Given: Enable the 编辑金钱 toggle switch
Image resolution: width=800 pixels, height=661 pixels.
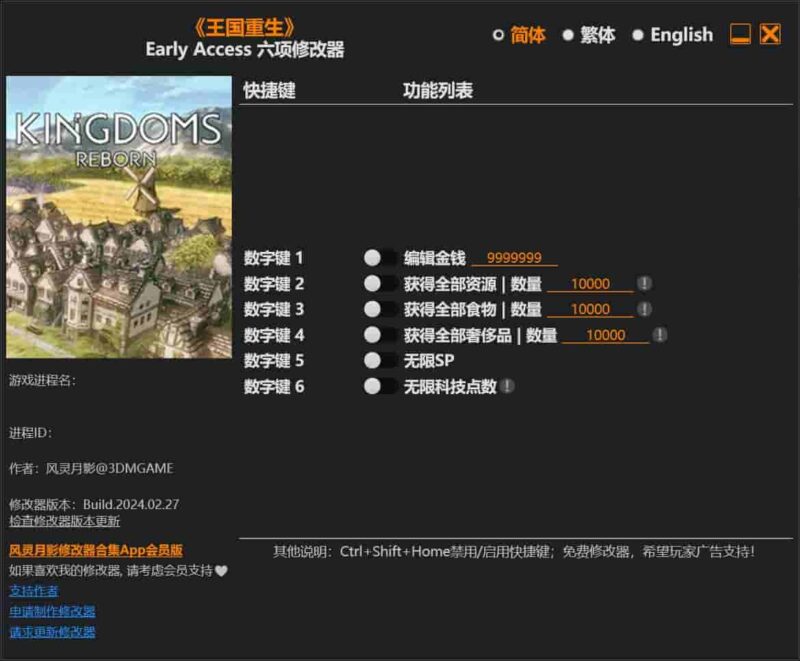Looking at the screenshot, I should 378,257.
